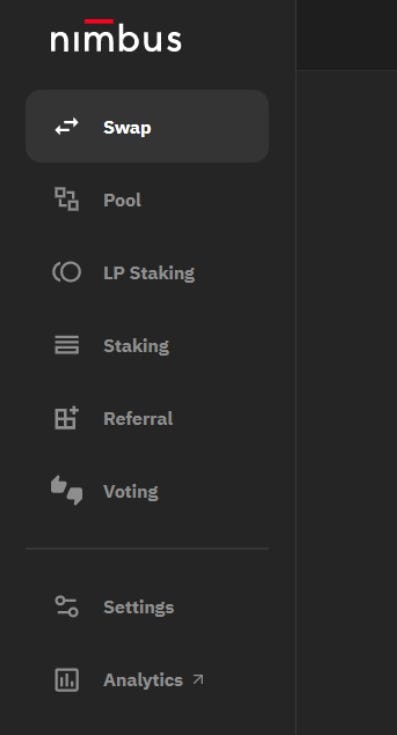Open the Settings text label
Screen dimensions: 397x735
click(x=139, y=608)
